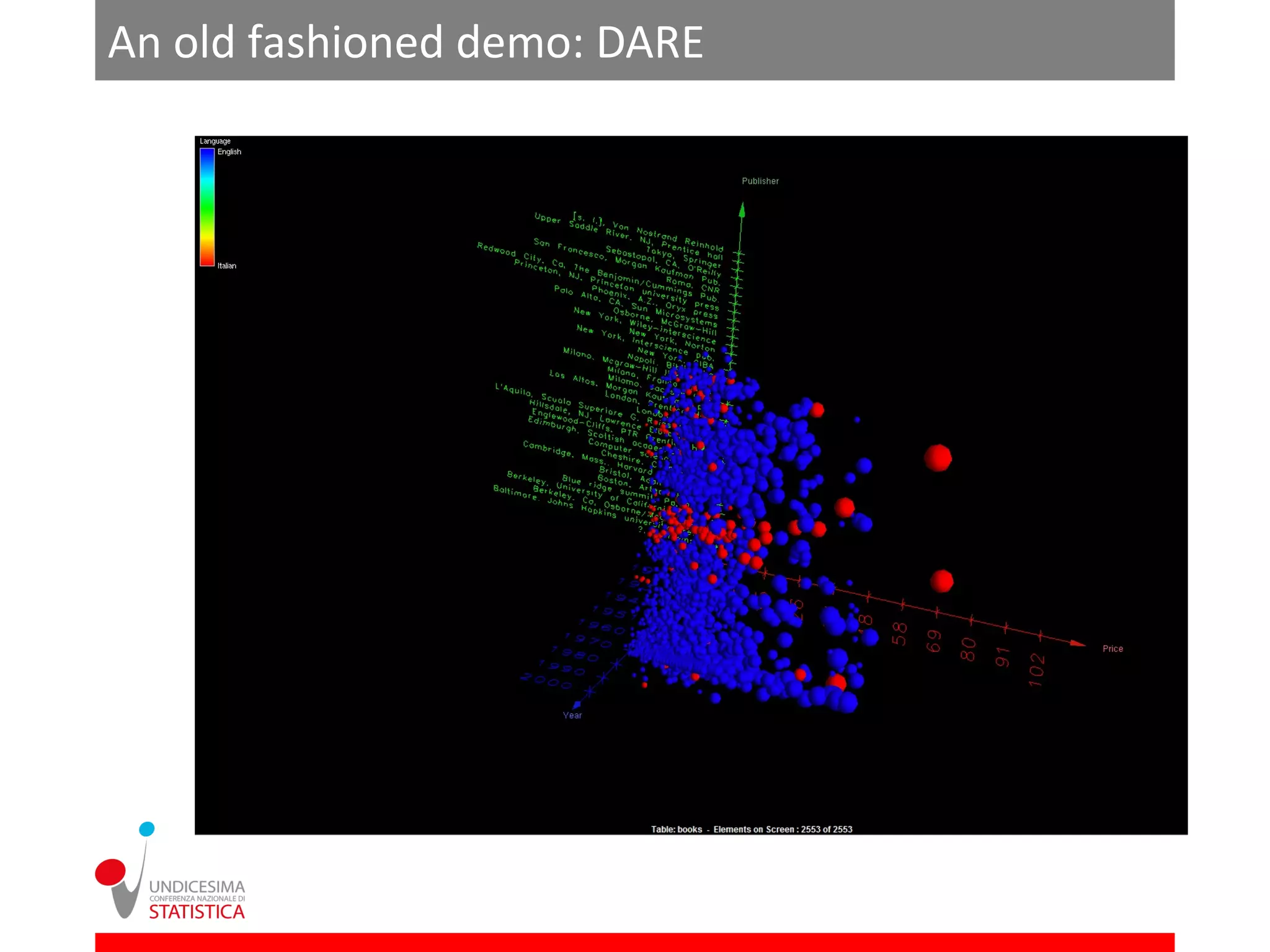Click the Year tick label 1990

561,668
